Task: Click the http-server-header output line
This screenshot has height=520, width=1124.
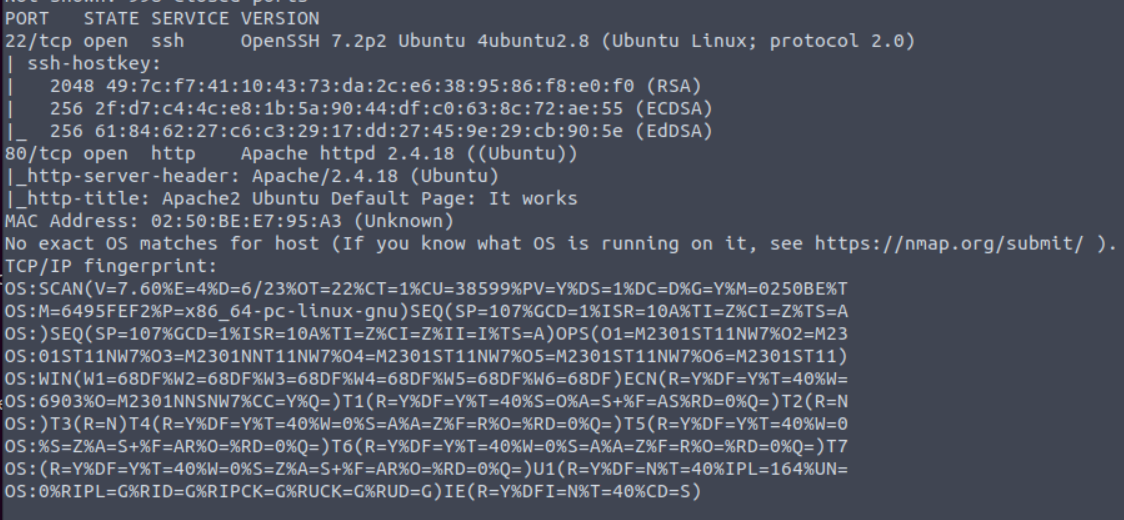Action: point(252,176)
